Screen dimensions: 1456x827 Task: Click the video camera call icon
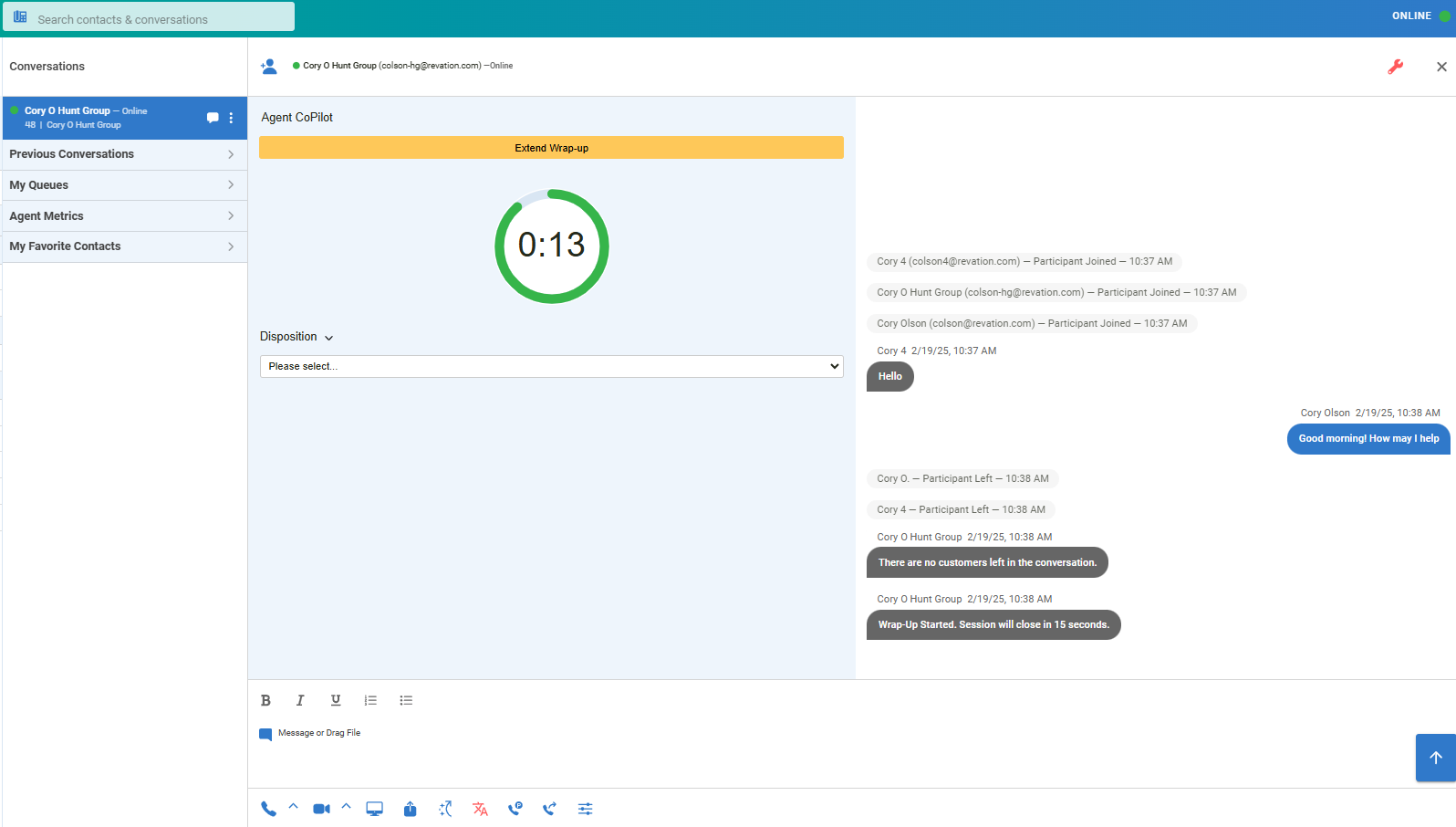click(321, 809)
